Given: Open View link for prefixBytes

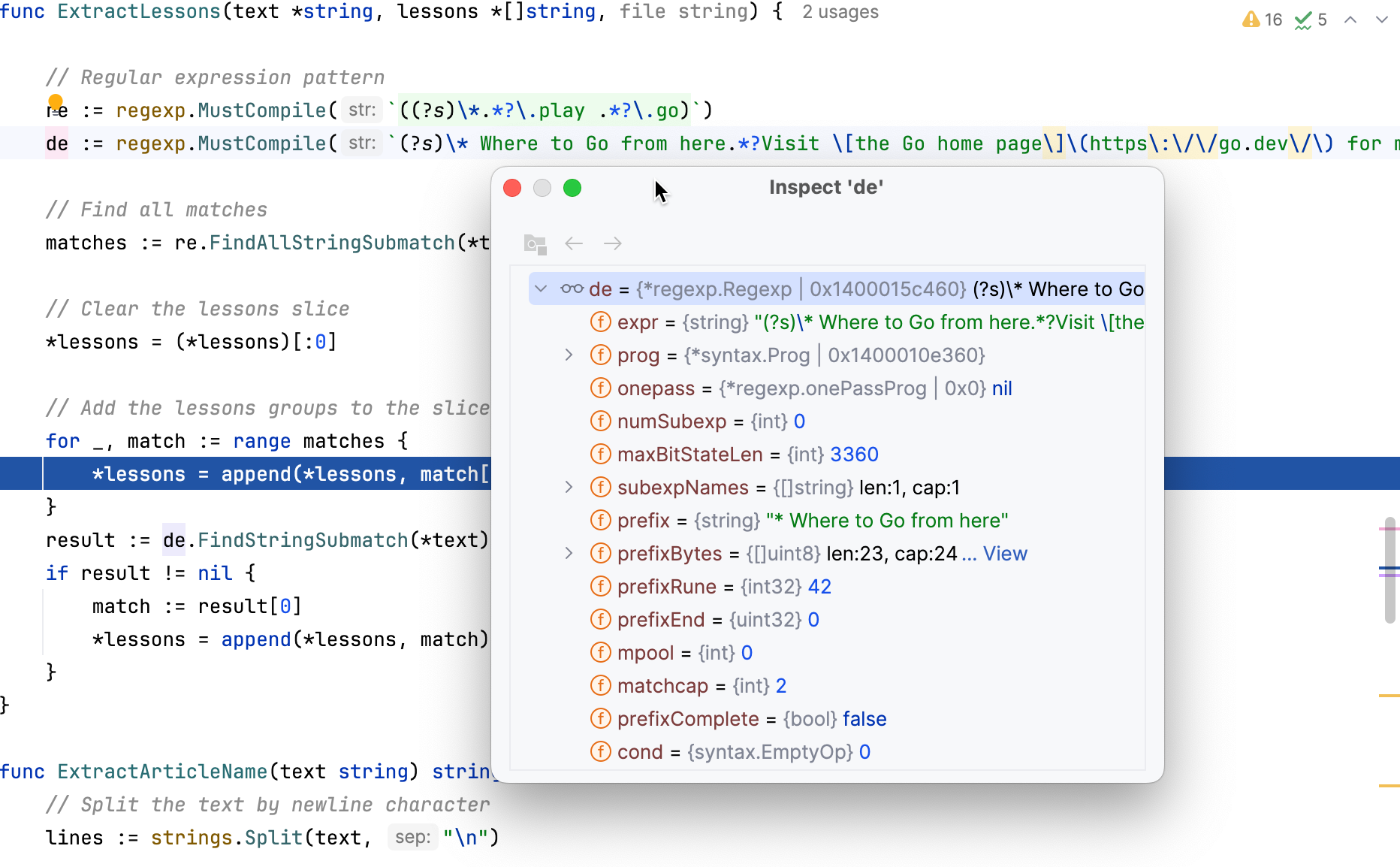Looking at the screenshot, I should [1004, 554].
